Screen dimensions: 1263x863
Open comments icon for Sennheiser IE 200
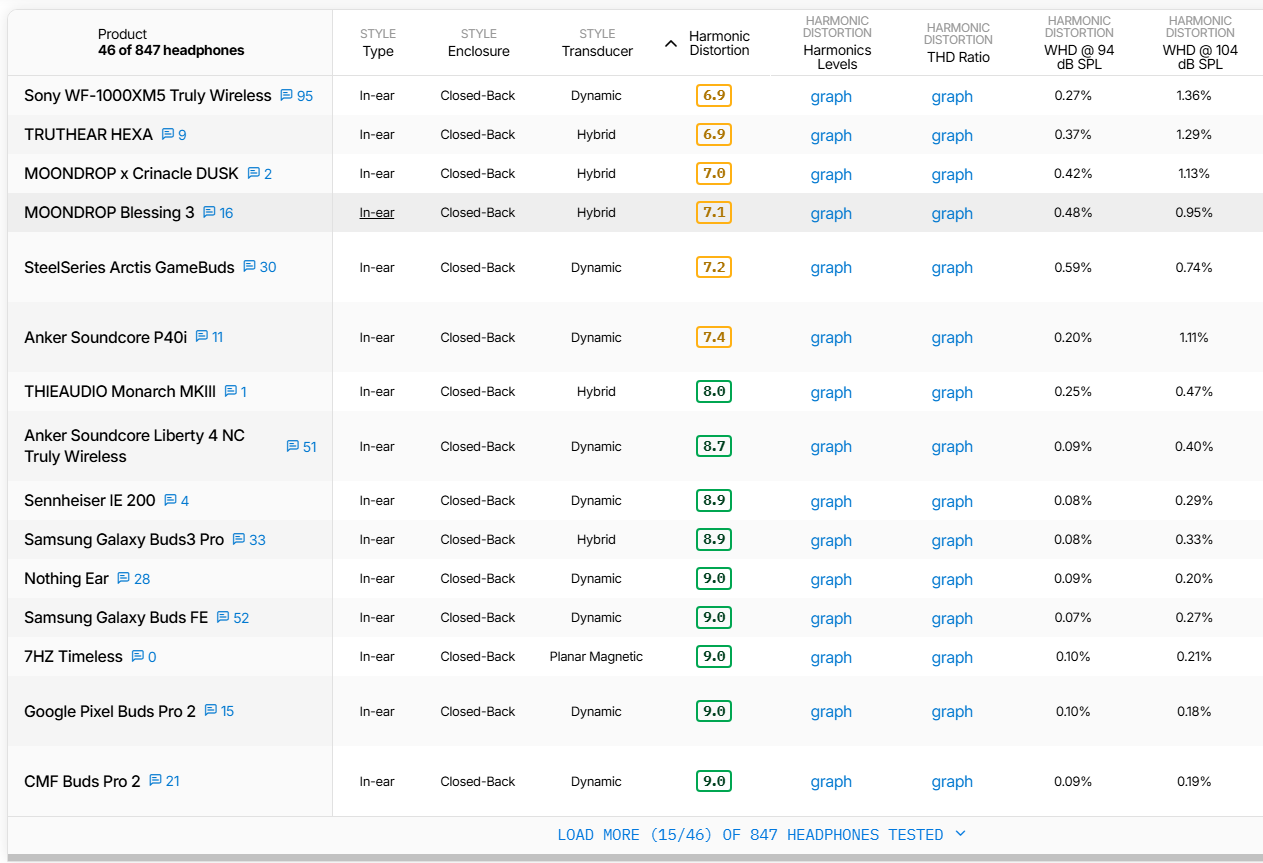[x=171, y=501]
